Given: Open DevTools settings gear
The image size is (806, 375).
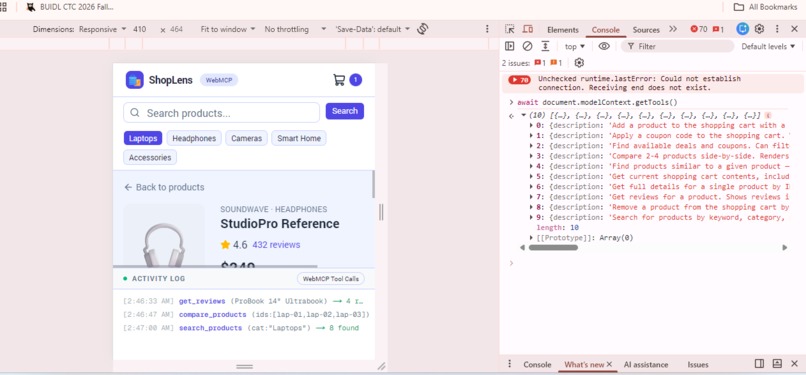Looking at the screenshot, I should [x=759, y=29].
